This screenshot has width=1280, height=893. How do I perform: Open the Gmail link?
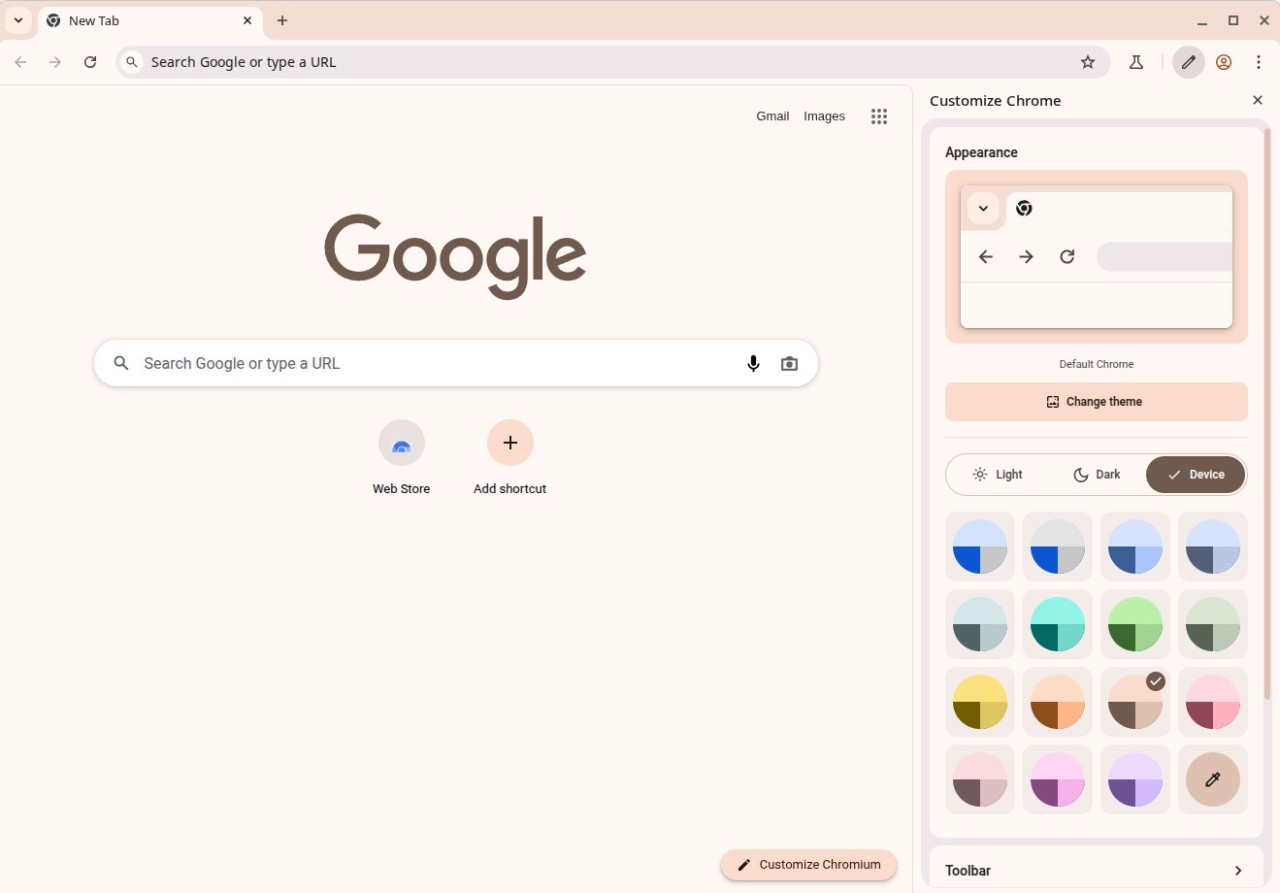pos(773,116)
